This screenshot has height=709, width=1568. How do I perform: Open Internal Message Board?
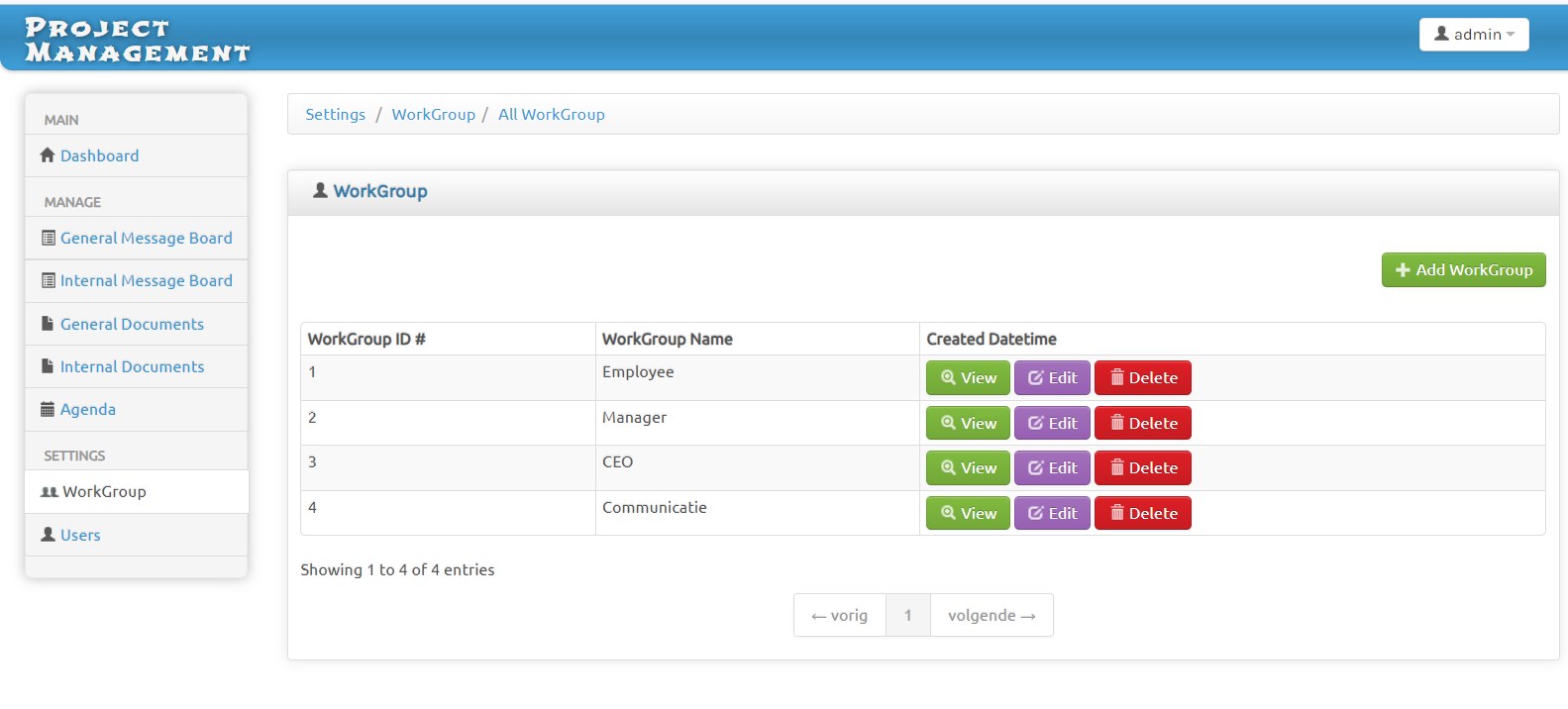pos(147,281)
